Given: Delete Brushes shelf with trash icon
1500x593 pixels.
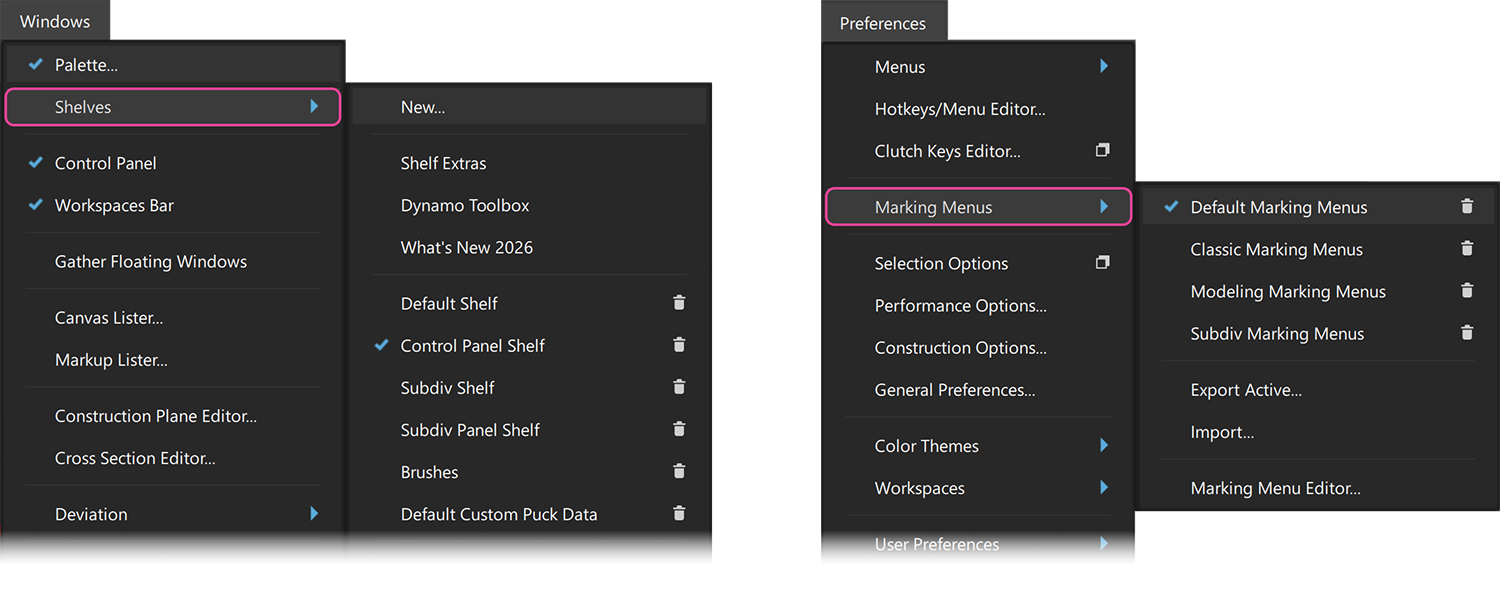Looking at the screenshot, I should (679, 471).
